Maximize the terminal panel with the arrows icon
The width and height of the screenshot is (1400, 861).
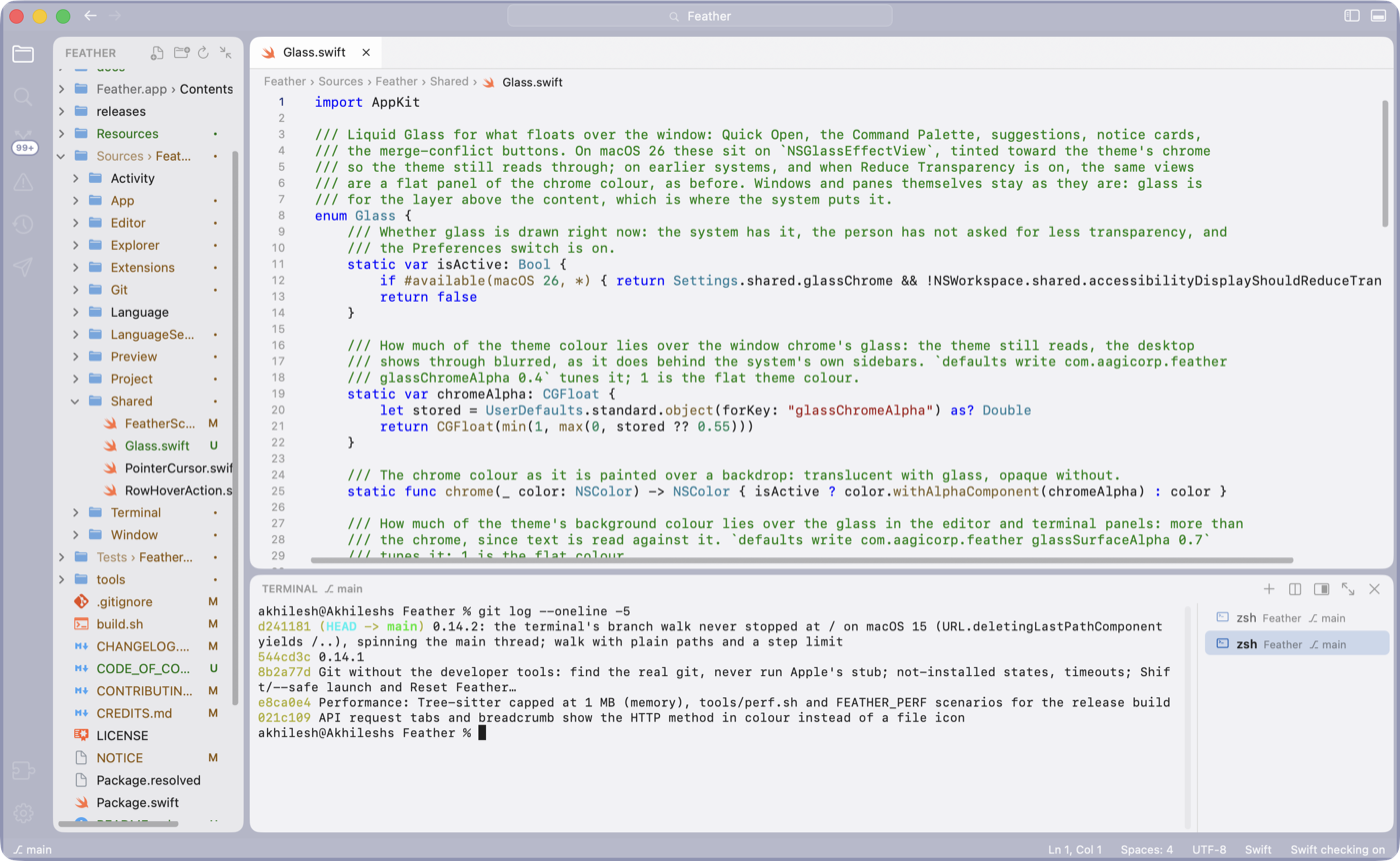(x=1348, y=589)
